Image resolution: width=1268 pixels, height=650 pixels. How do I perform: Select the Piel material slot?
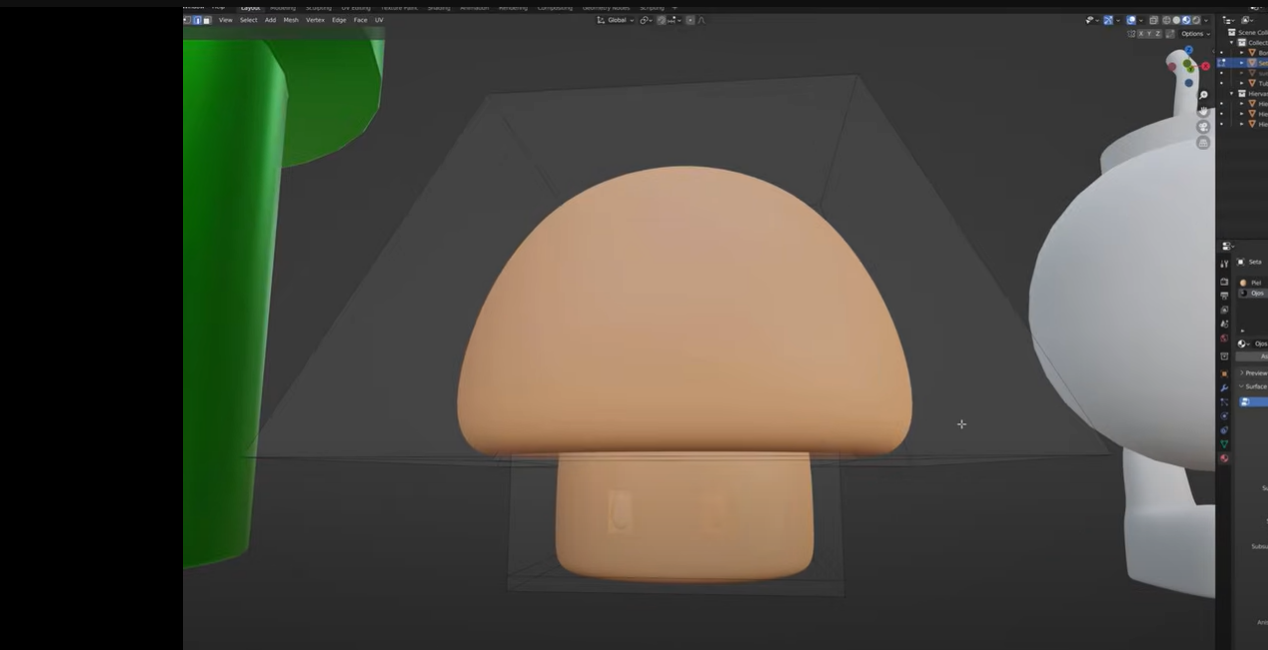[1253, 283]
